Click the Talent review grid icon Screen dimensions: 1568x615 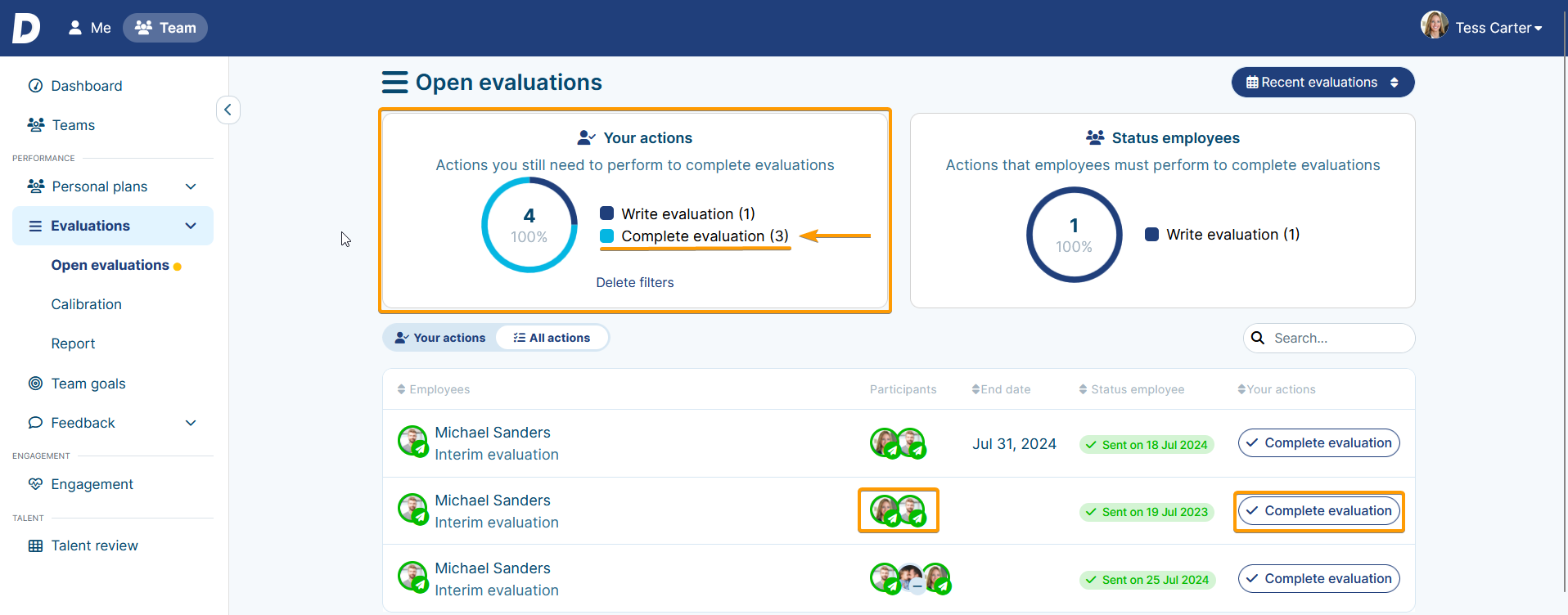(x=35, y=545)
